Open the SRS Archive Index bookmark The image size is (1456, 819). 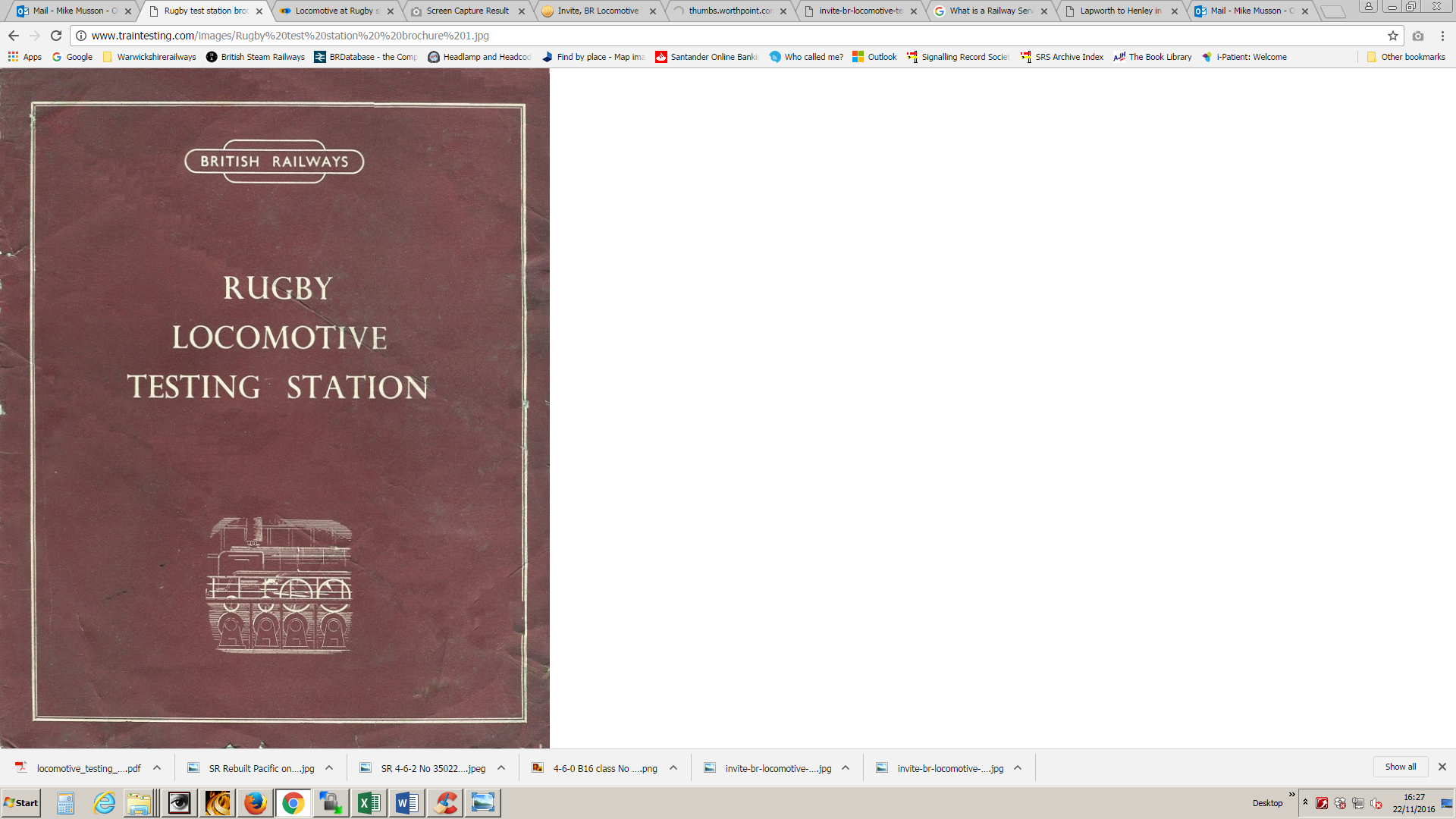(1062, 57)
